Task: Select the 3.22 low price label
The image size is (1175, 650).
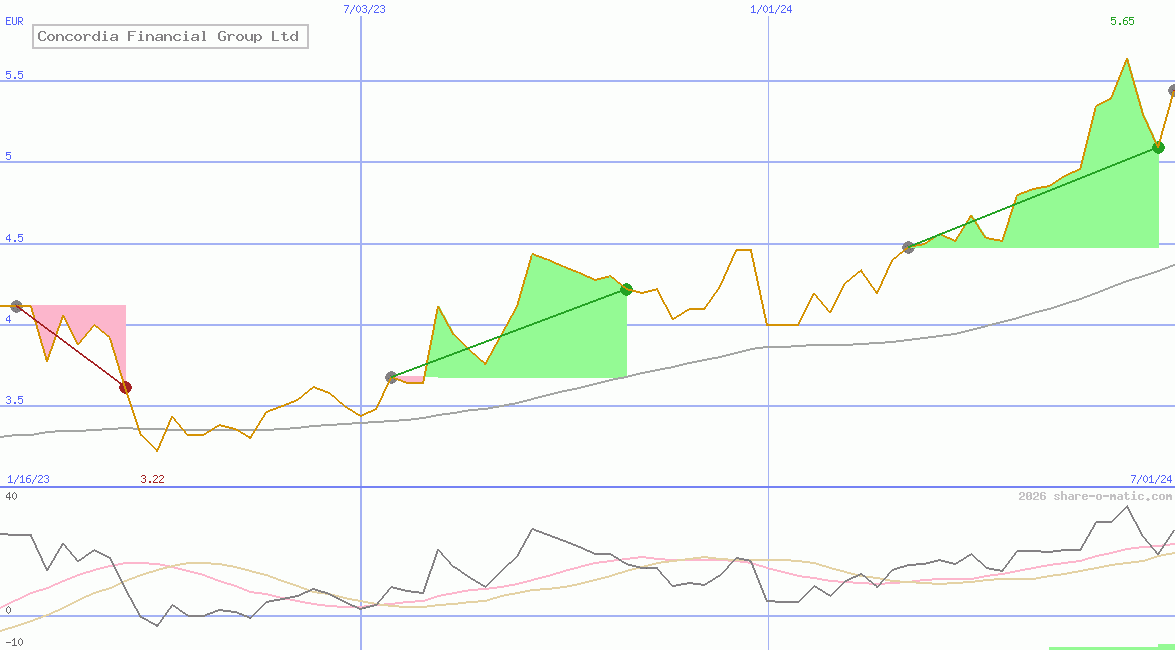Action: pos(152,478)
